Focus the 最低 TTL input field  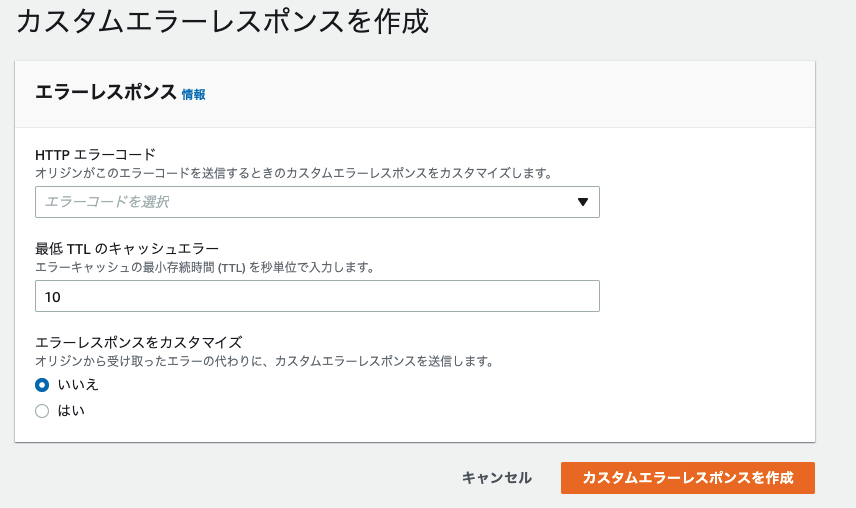coord(317,296)
